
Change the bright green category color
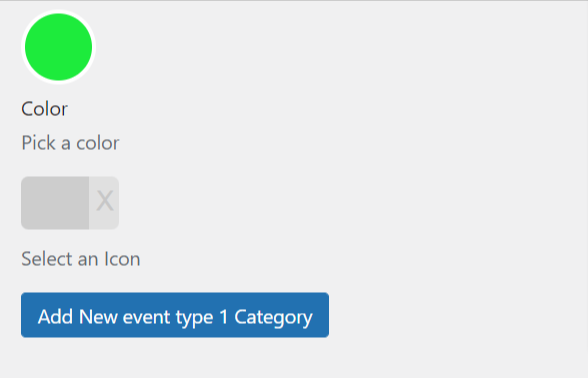[x=58, y=47]
